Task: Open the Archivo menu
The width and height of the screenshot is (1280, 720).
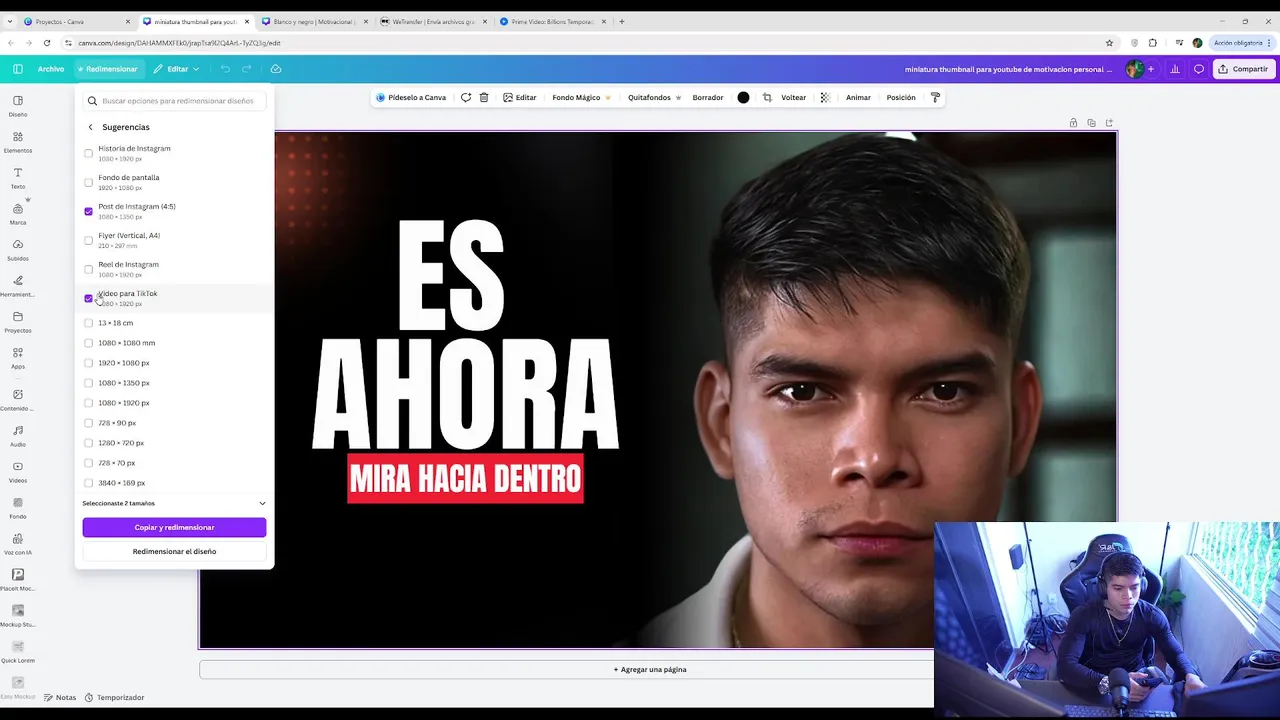Action: click(x=51, y=69)
